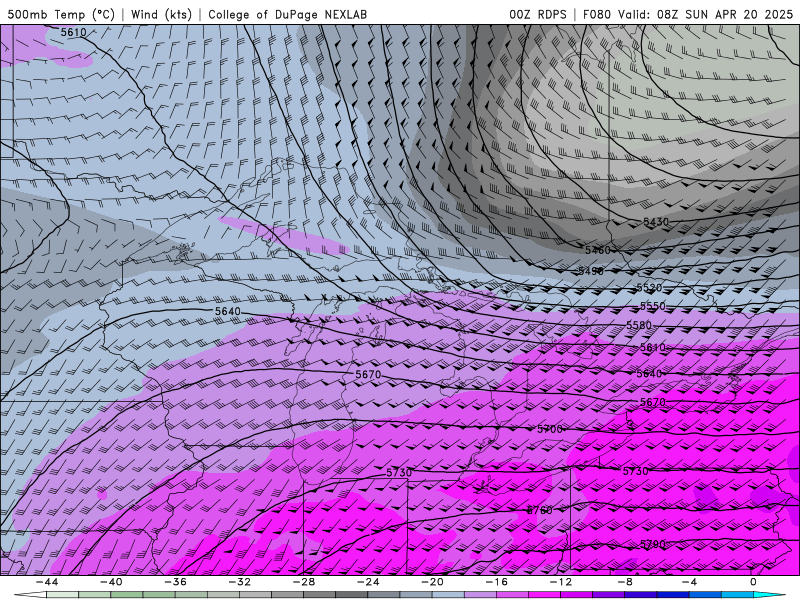Click the "F080 Valid: 08Z SUN APR 20 2025" text

(688, 14)
